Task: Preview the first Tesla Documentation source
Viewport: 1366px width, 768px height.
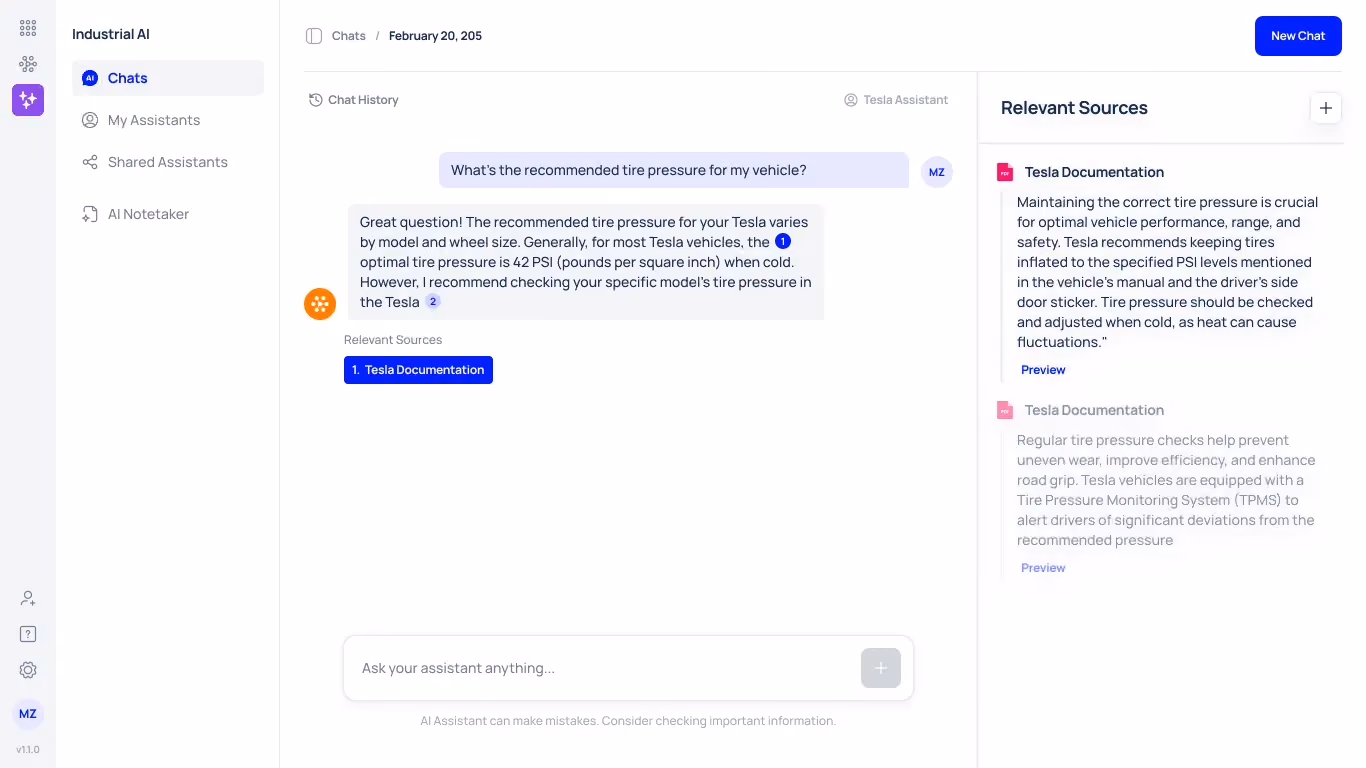Action: 1043,370
